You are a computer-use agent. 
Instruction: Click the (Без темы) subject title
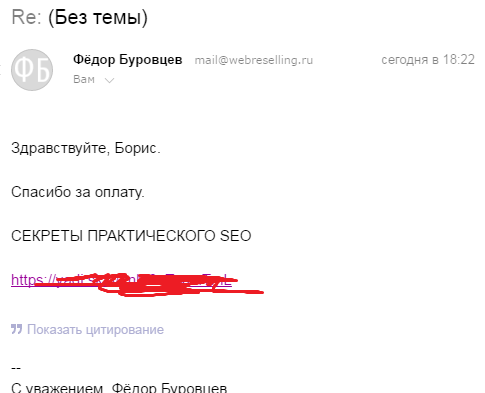[x=98, y=18]
